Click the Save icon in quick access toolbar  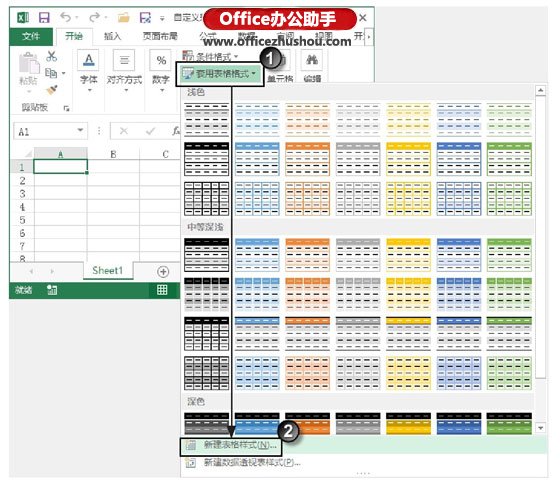tap(44, 18)
